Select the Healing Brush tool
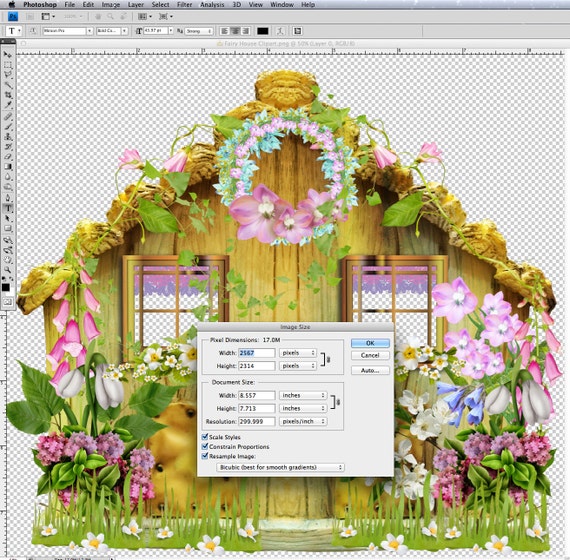 tap(8, 117)
